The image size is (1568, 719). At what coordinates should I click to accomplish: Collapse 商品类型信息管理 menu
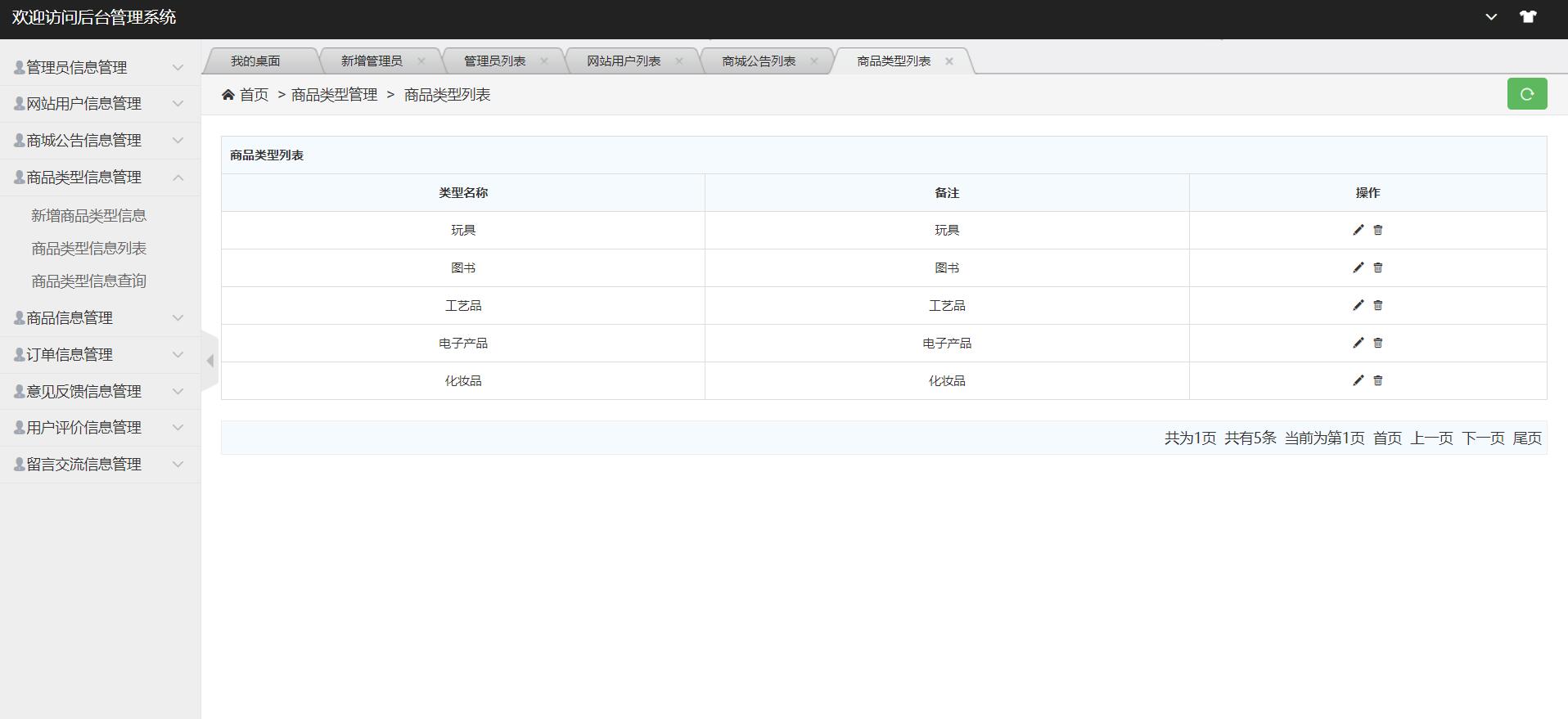(x=100, y=178)
